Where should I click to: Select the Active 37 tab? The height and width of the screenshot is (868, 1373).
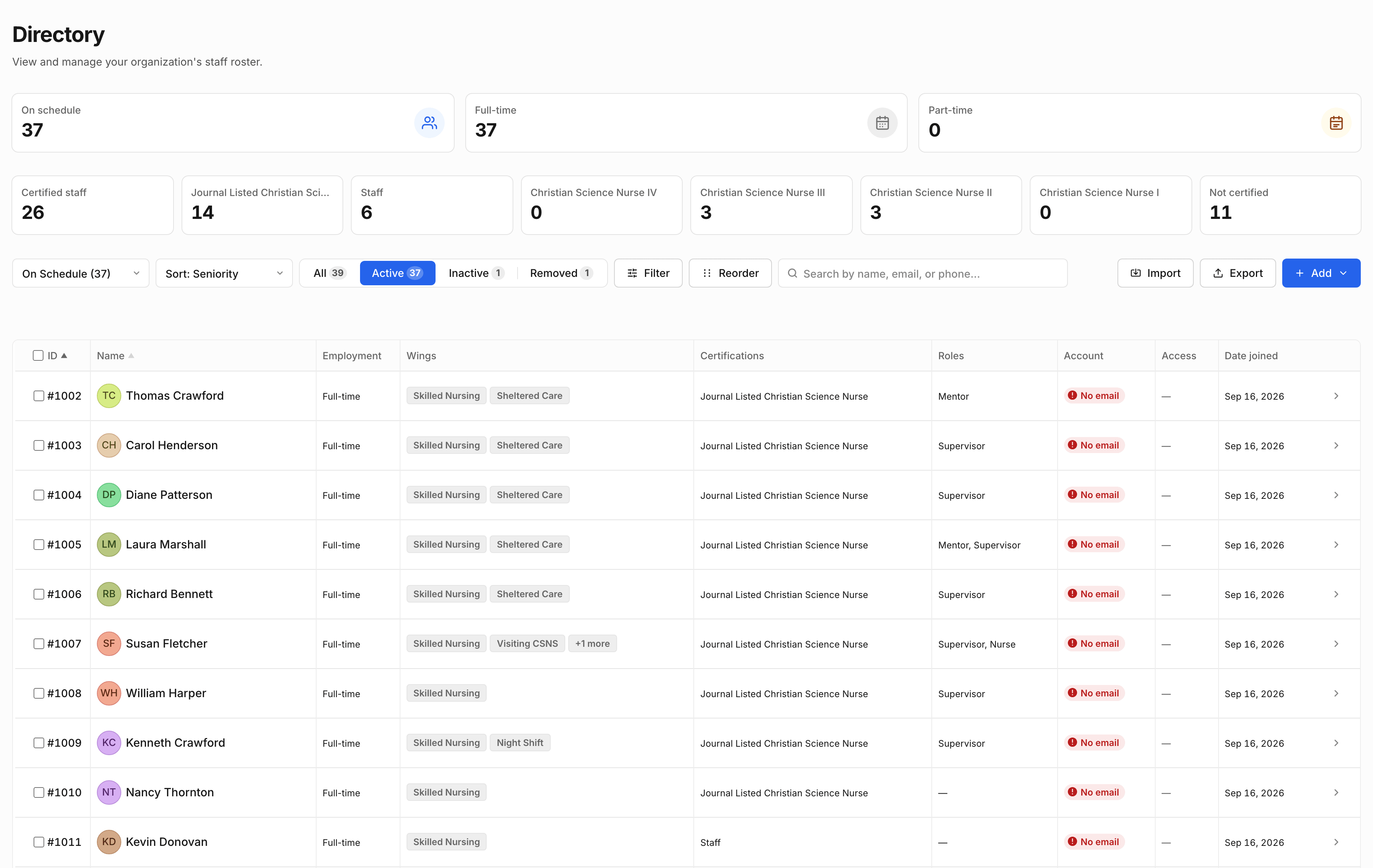point(397,273)
